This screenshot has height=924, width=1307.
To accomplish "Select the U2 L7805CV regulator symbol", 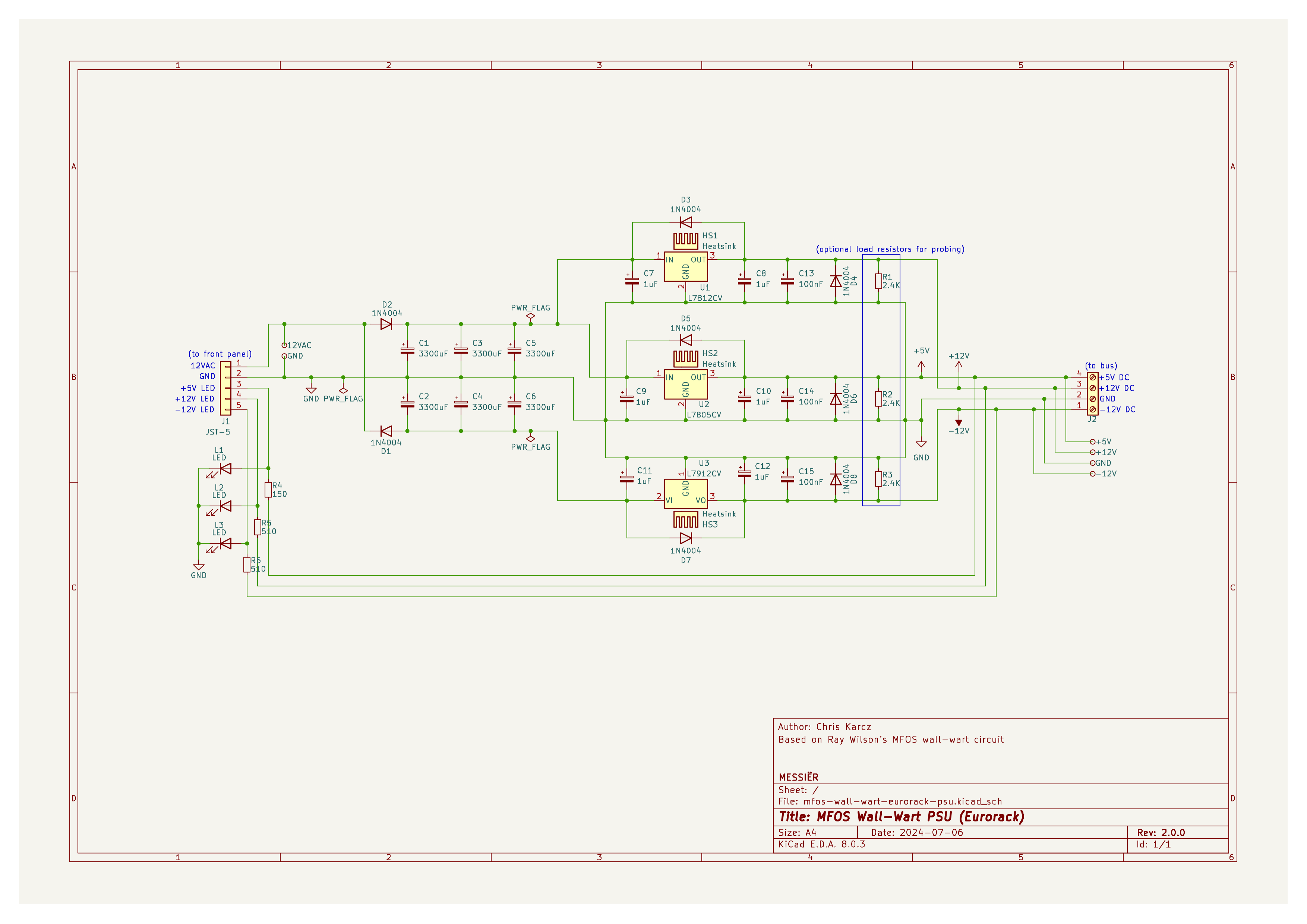I will pyautogui.click(x=686, y=385).
